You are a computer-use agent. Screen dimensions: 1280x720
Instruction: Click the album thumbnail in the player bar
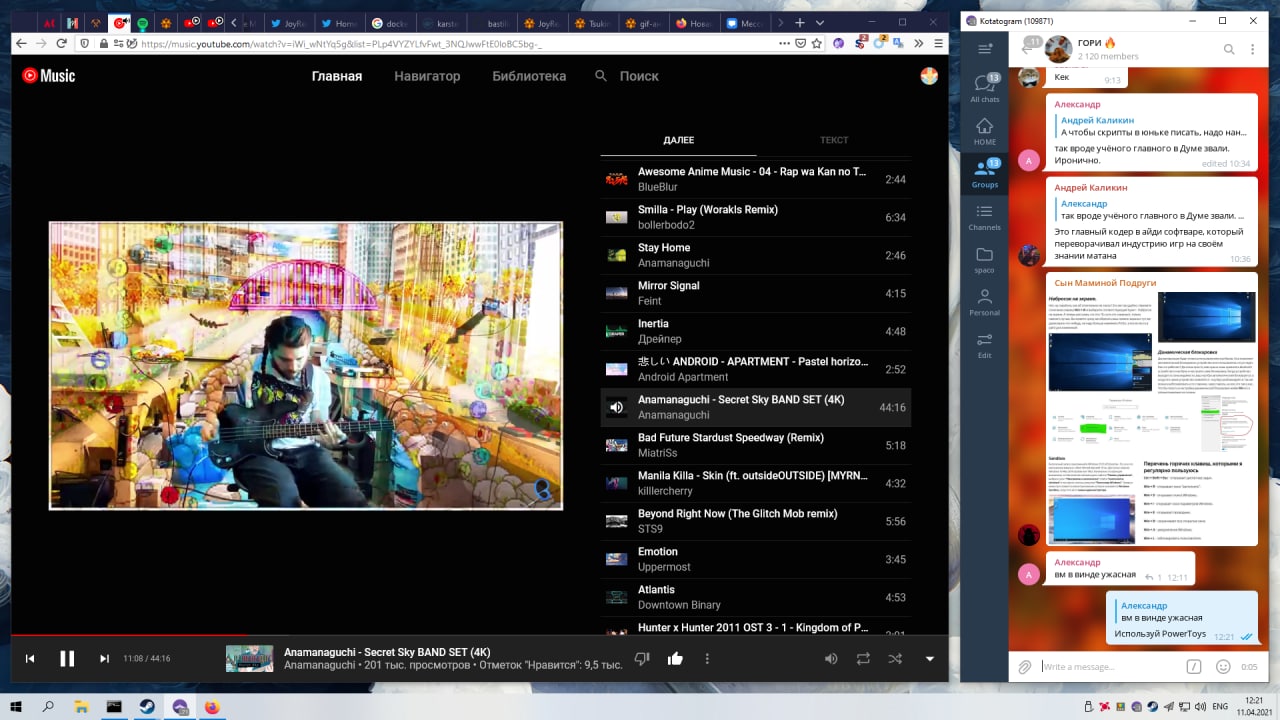249,658
